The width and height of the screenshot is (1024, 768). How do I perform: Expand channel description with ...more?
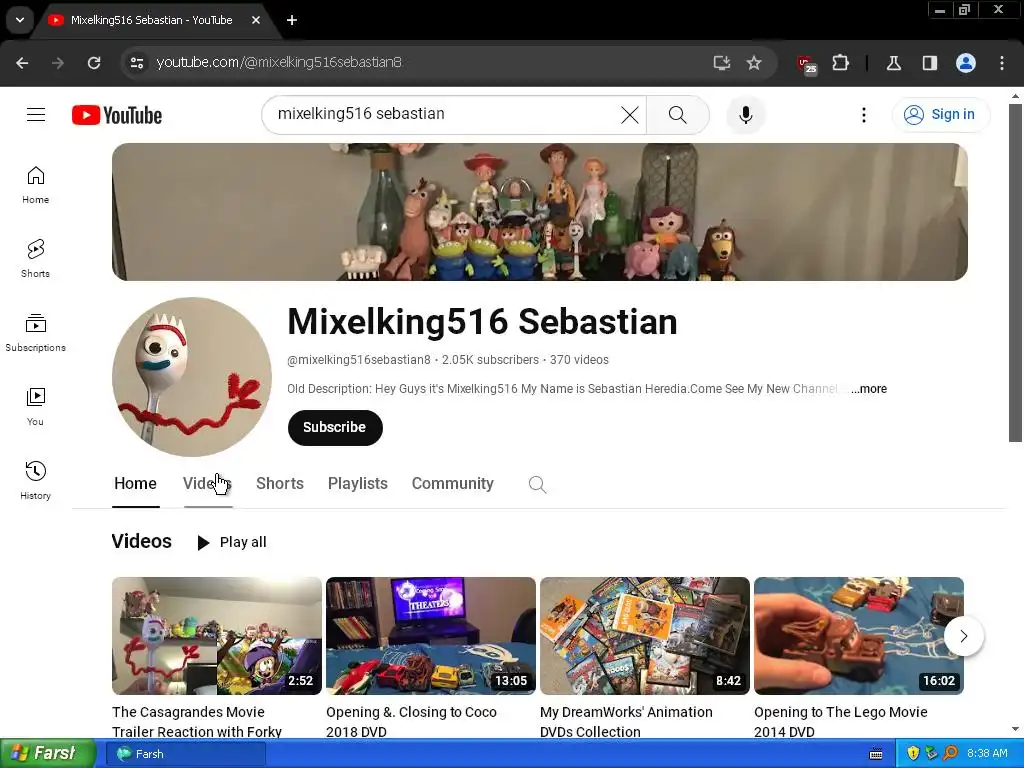869,389
